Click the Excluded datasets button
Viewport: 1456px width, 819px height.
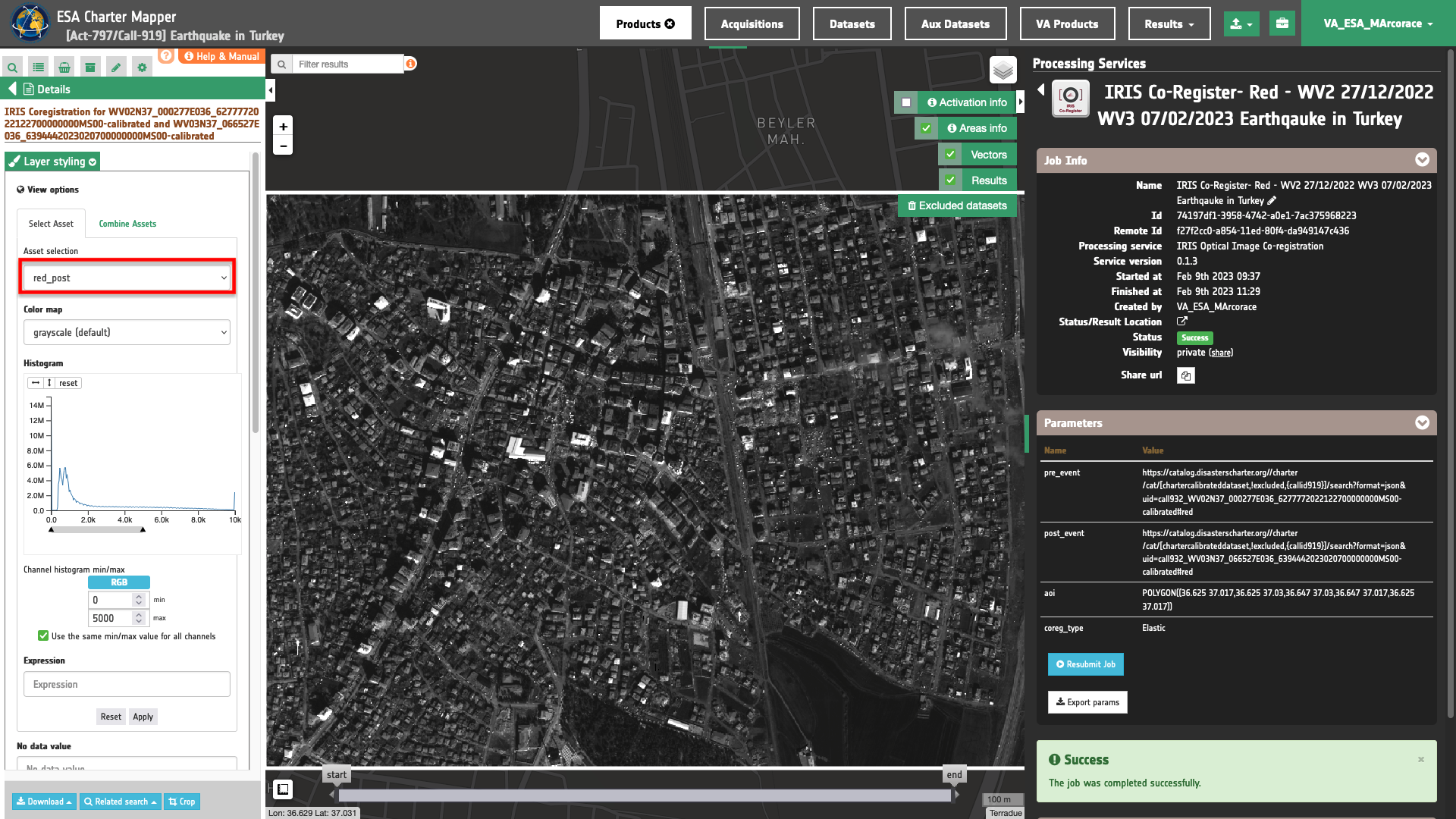957,206
